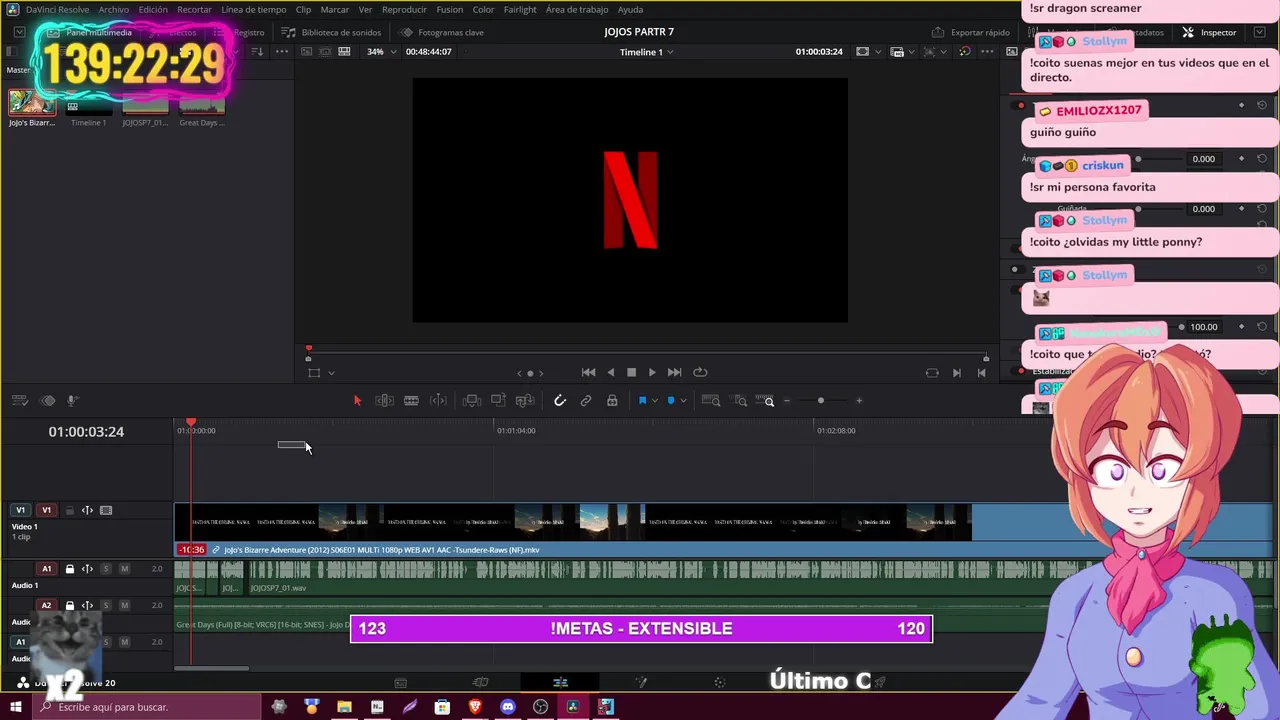Open Discord from the taskbar
1280x720 pixels.
pos(508,707)
